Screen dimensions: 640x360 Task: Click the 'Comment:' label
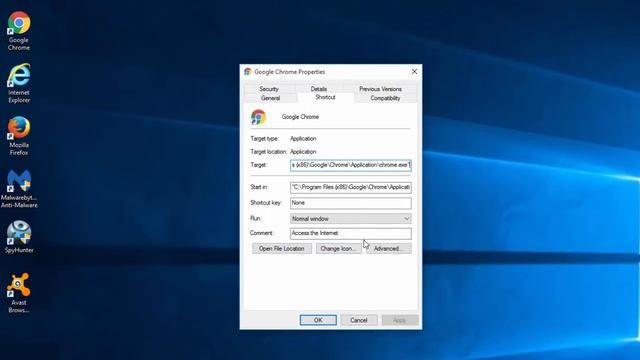(262, 233)
